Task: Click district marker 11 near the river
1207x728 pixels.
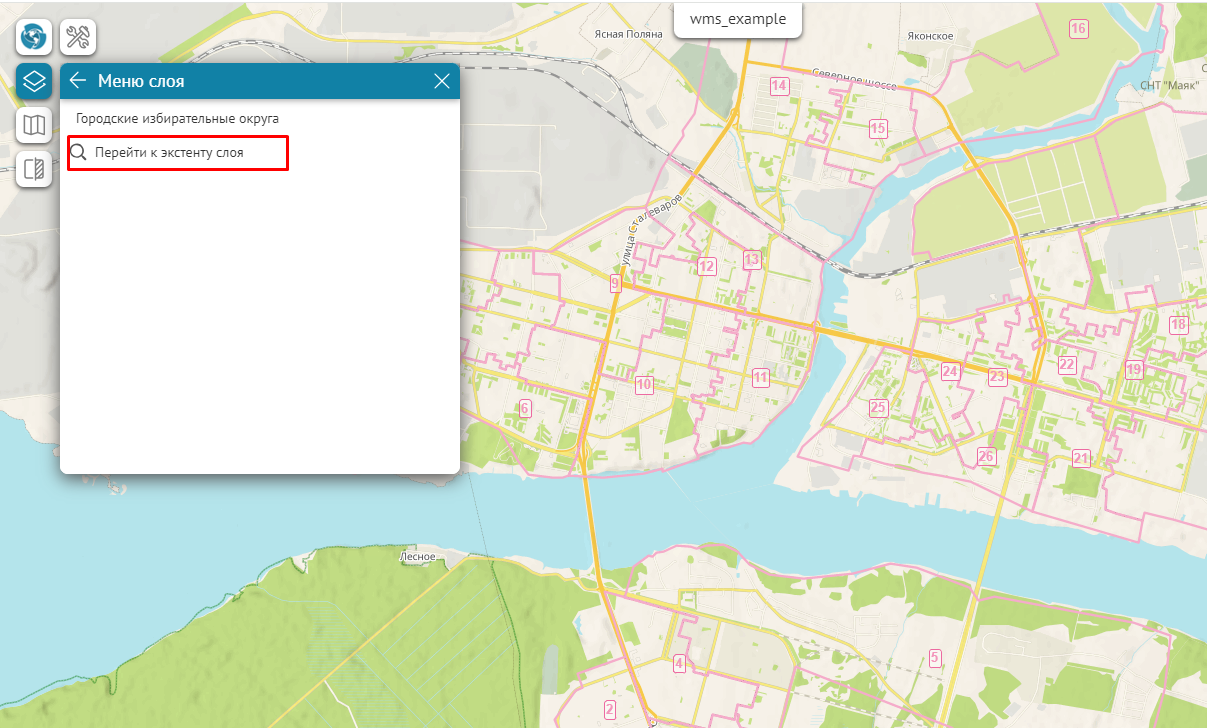Action: (x=761, y=377)
